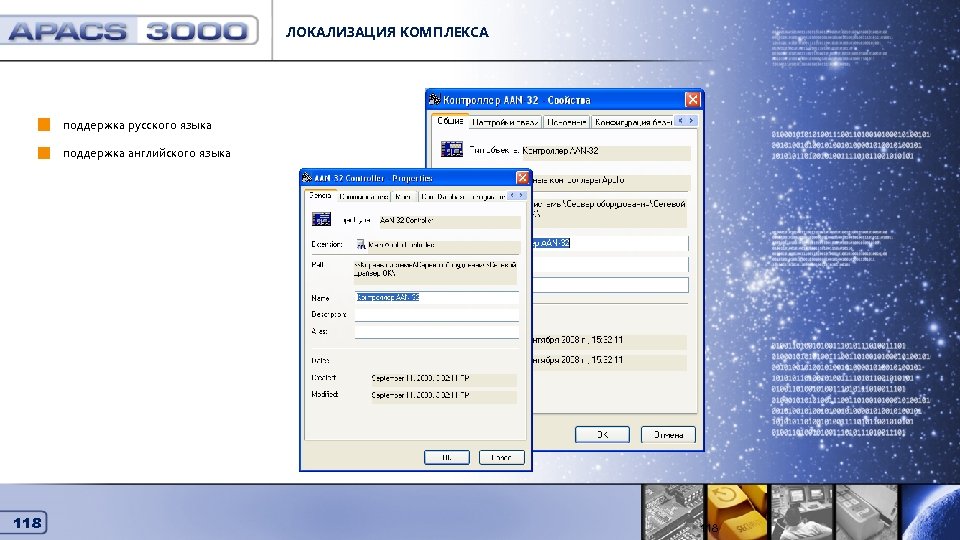Click the controller type icon in English dialog

(x=321, y=219)
